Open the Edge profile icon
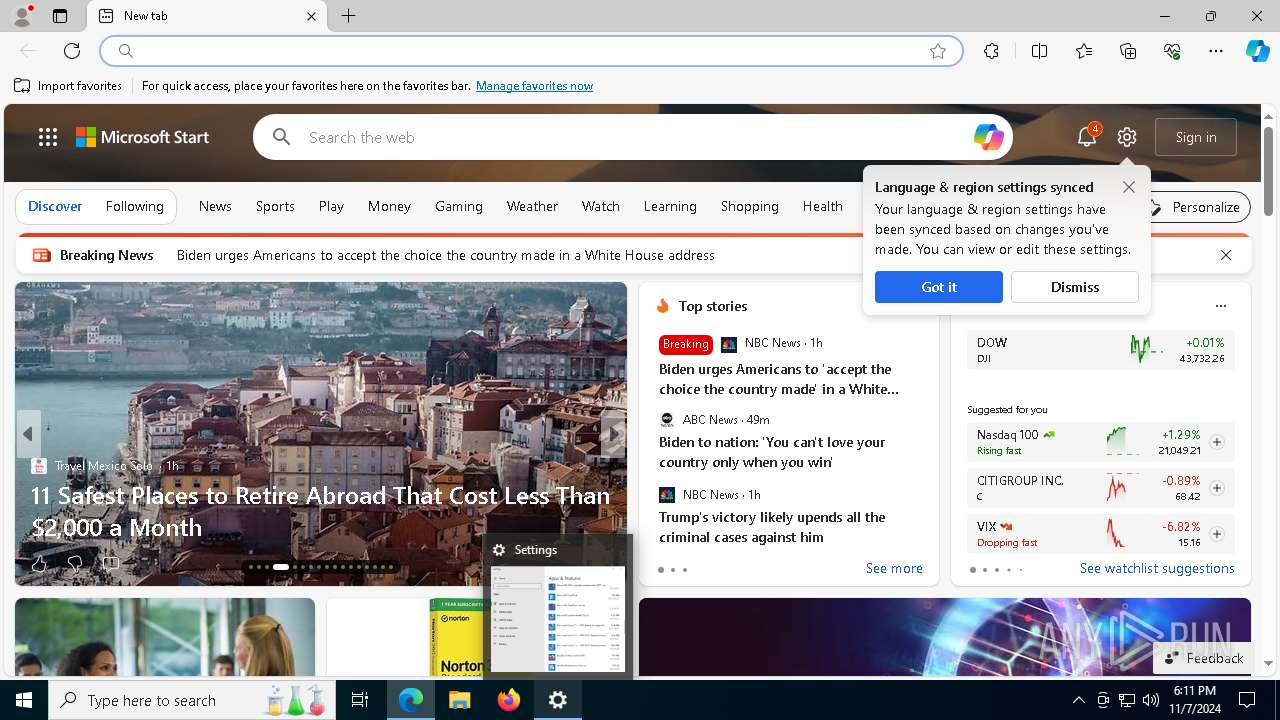 tap(21, 16)
